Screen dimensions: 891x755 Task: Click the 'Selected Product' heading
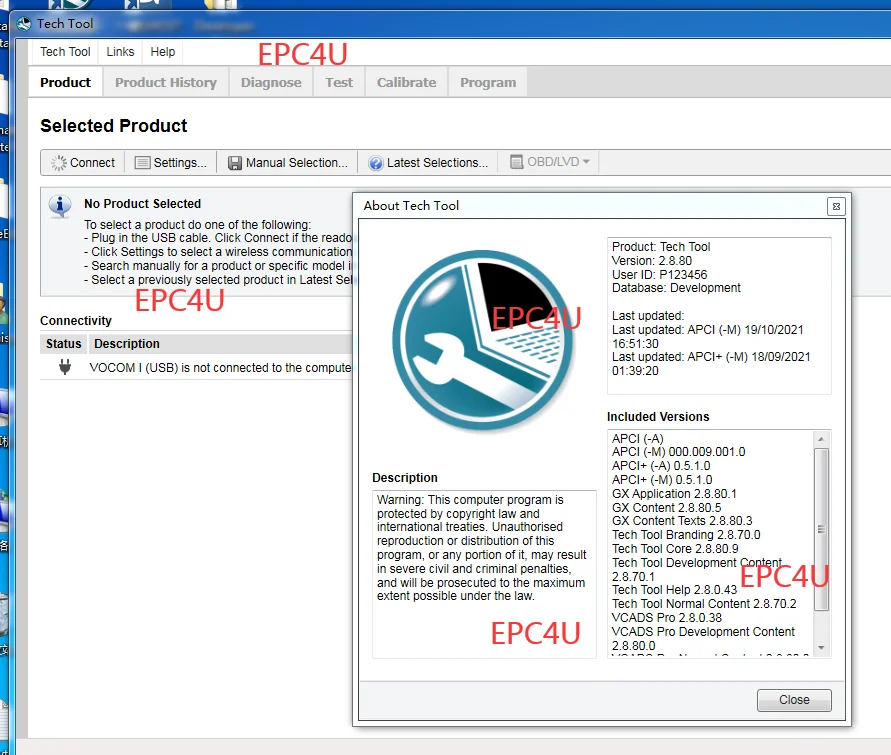click(114, 126)
